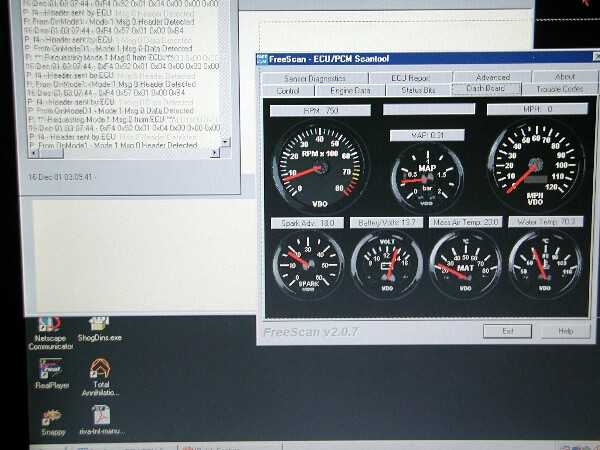Click the MPH 0 readout field
This screenshot has height=450, width=600.
(537, 109)
